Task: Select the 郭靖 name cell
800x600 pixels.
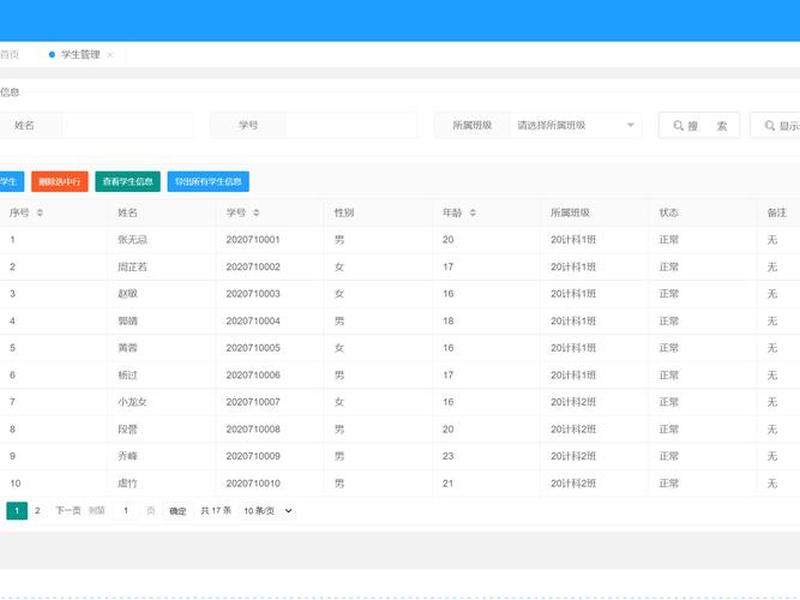Action: point(128,321)
